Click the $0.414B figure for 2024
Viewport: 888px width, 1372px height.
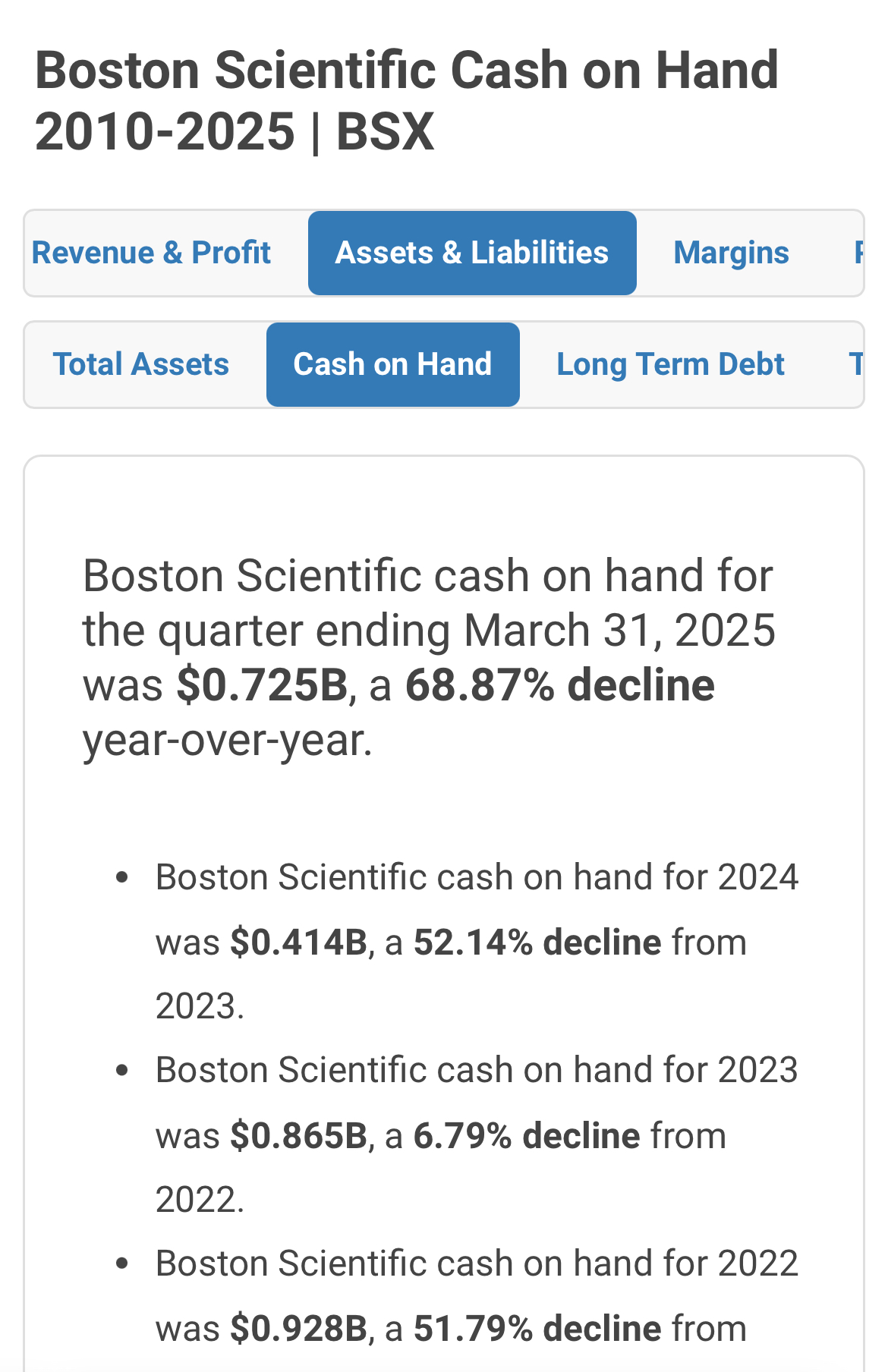click(298, 942)
